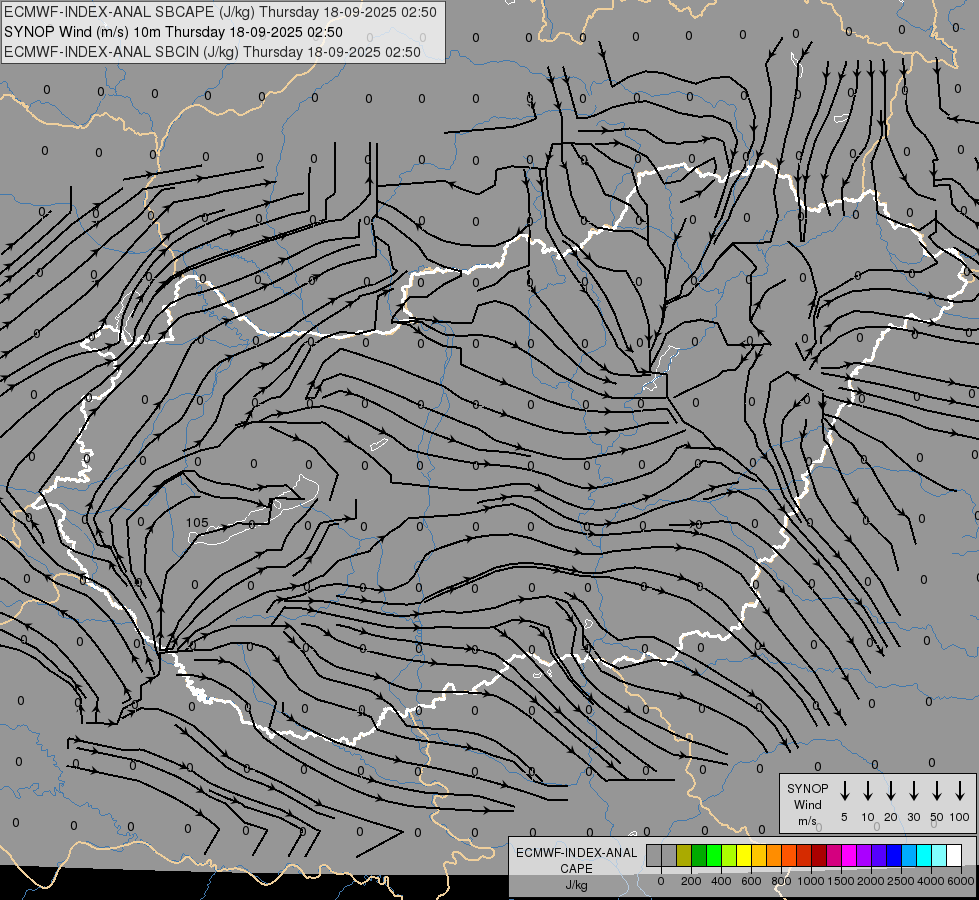Click the pure blue CAPE legend swatch

pyautogui.click(x=894, y=855)
